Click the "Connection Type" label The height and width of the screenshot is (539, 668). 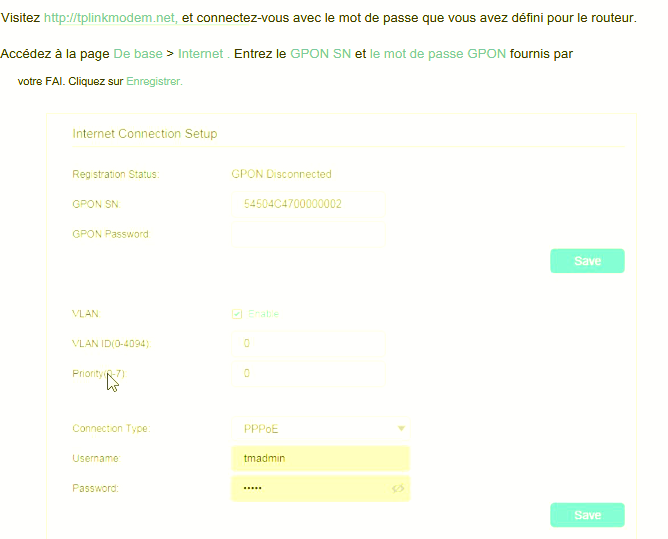tap(111, 428)
